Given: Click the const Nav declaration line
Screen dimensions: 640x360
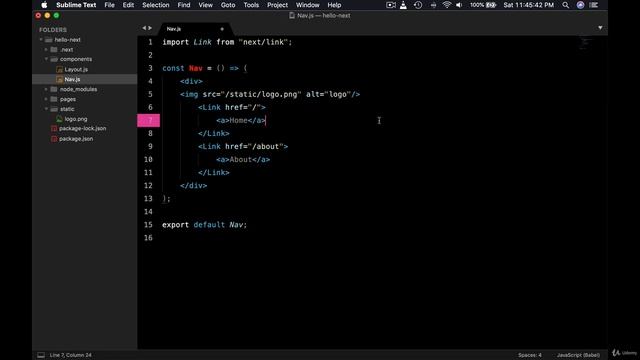Looking at the screenshot, I should (x=204, y=68).
